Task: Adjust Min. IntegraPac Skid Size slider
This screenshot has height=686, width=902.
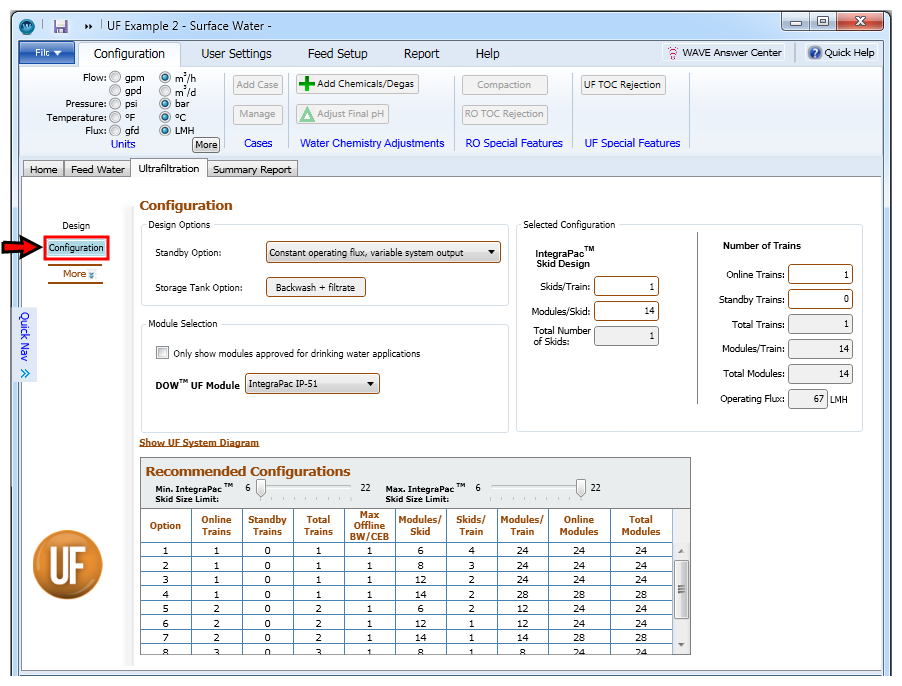Action: click(x=261, y=488)
